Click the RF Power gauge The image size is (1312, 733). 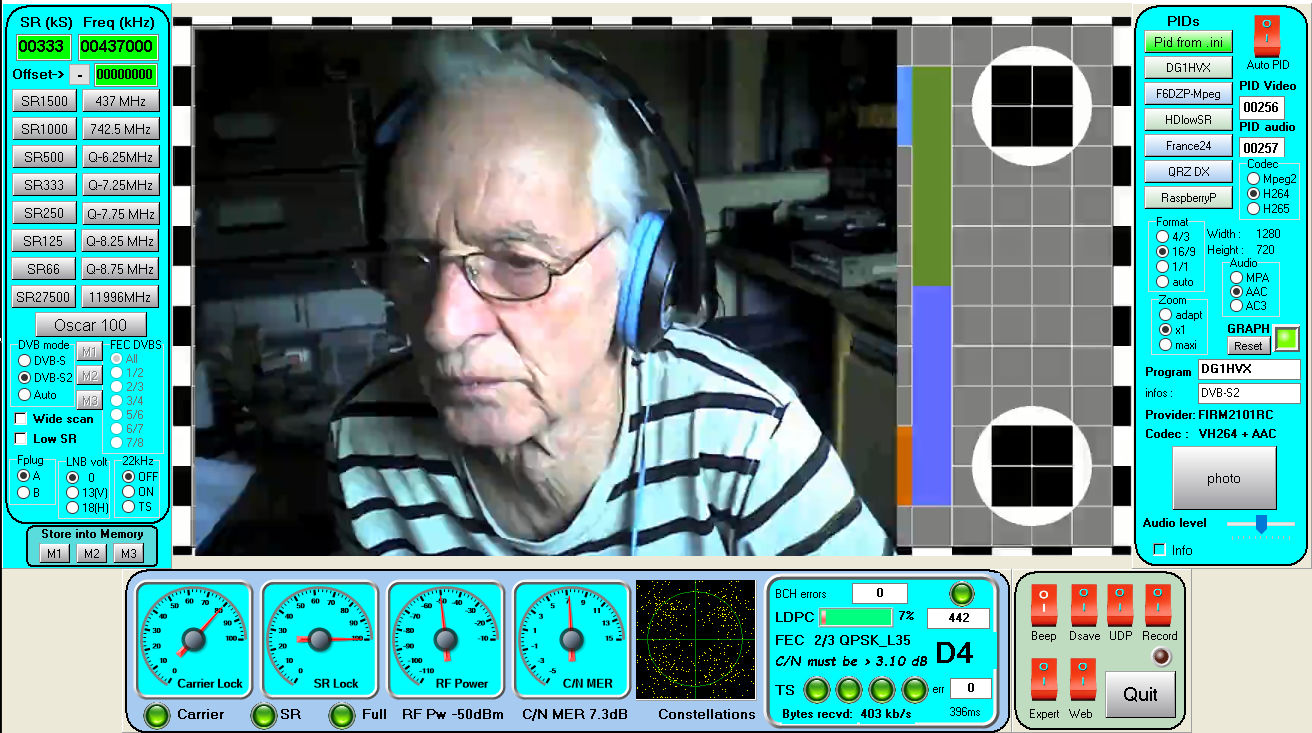tap(446, 639)
